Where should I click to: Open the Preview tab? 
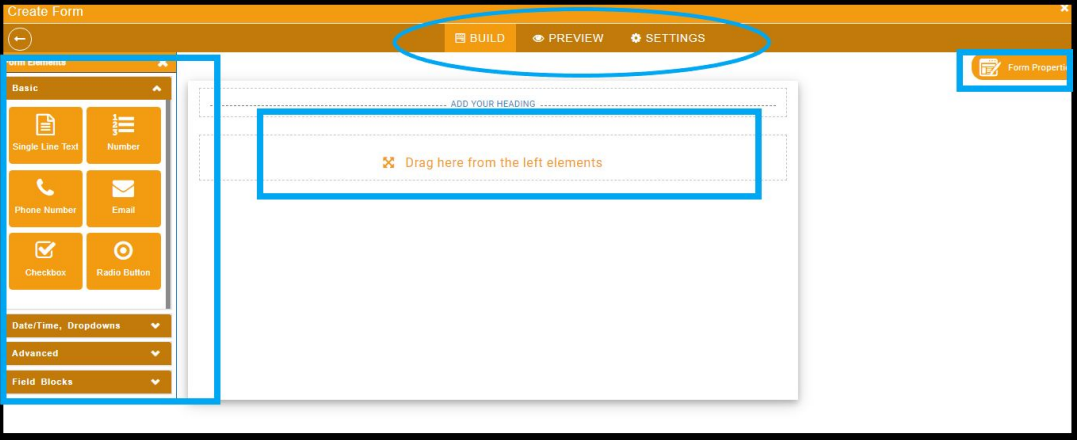click(568, 38)
